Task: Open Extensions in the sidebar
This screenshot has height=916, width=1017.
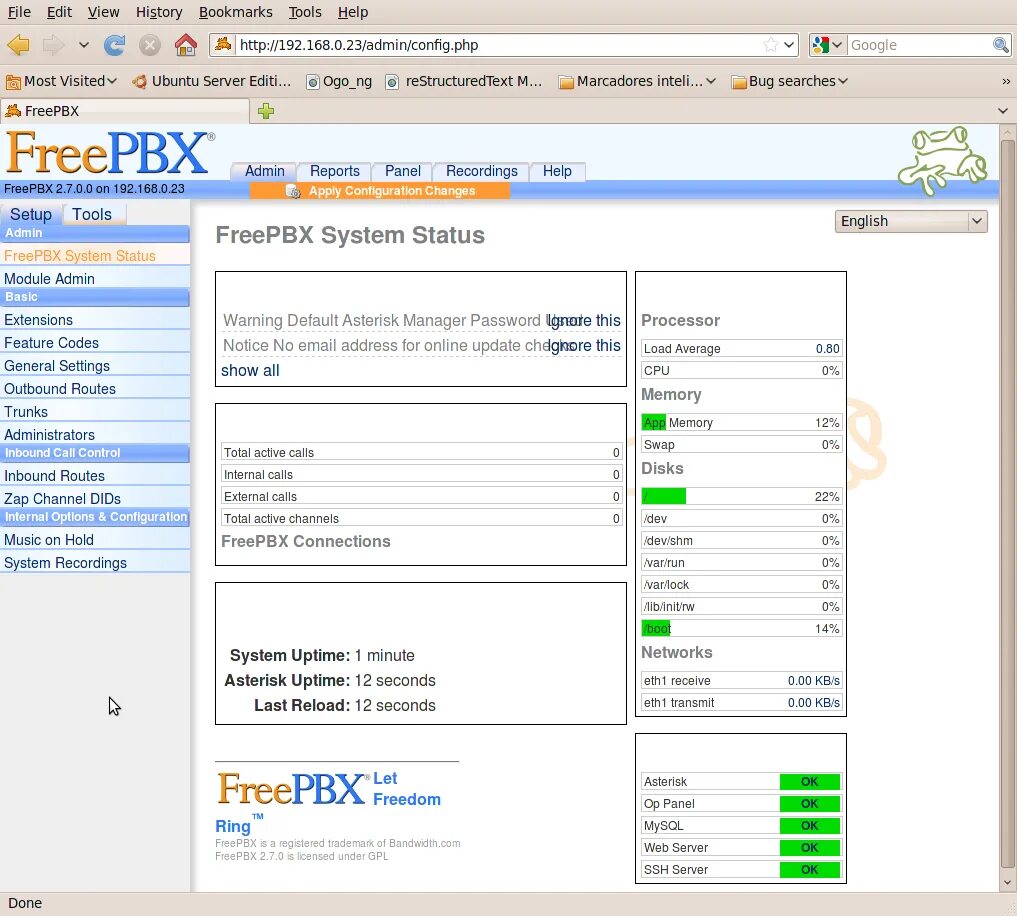Action: coord(95,320)
